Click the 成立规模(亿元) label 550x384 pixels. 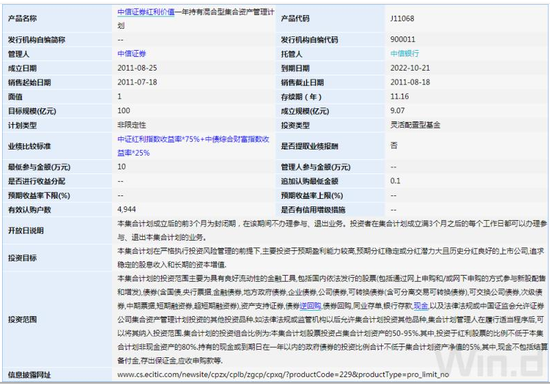[305, 111]
